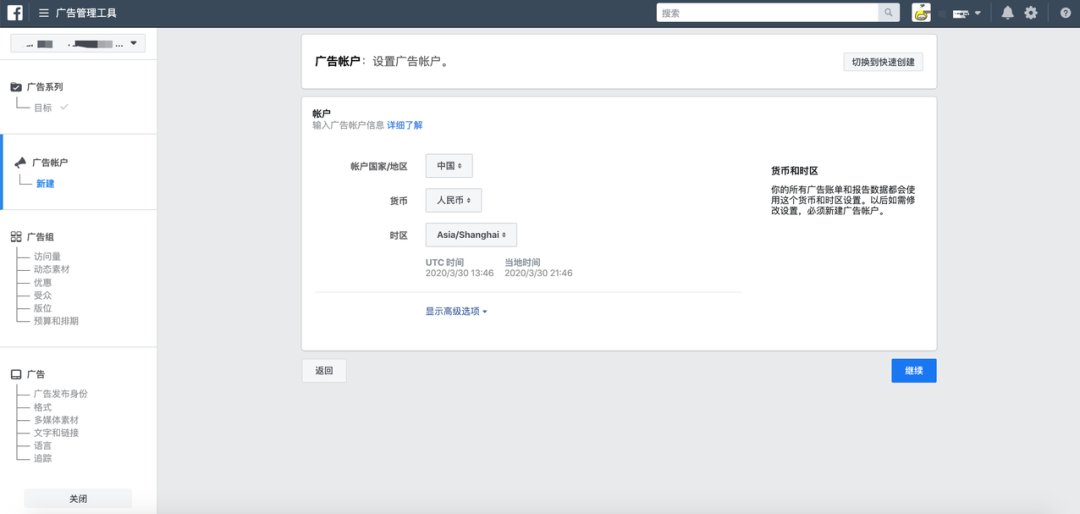Viewport: 1080px width, 514px height.
Task: Click the 关闭 button in the sidebar
Action: (x=78, y=499)
